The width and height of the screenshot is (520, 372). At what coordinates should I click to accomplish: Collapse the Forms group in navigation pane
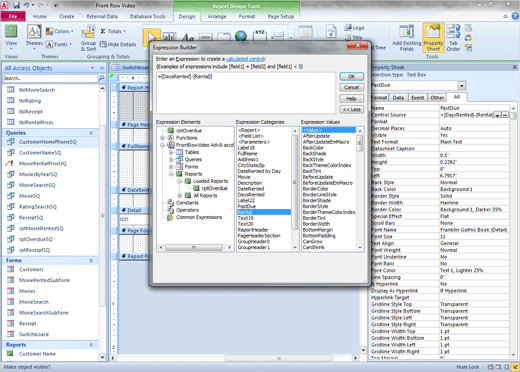coord(91,260)
